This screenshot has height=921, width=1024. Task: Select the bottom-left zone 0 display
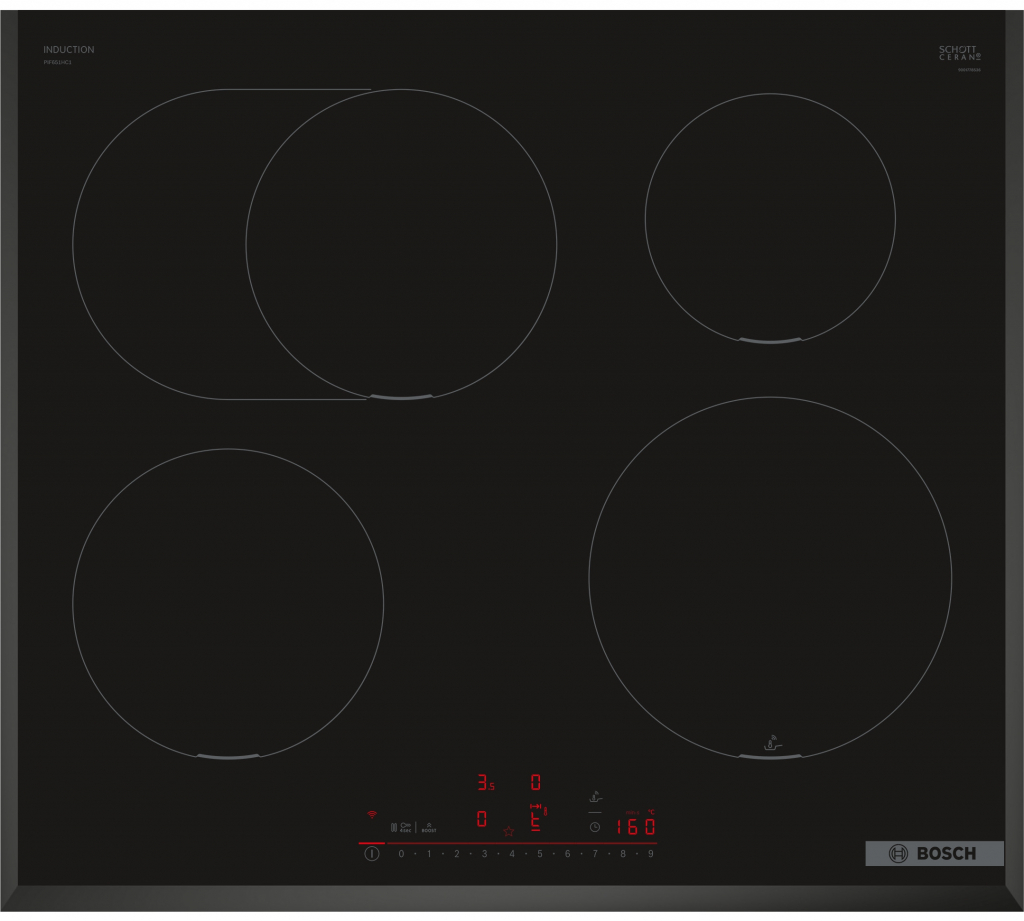482,819
